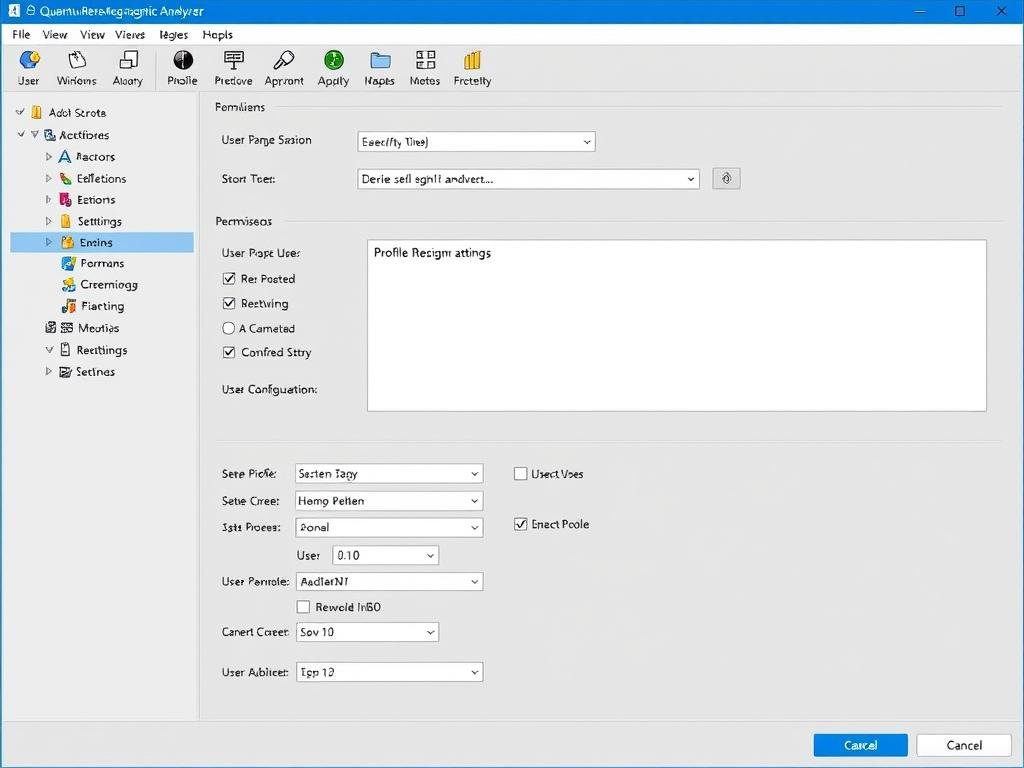Screen dimensions: 1024x768
Task: Click the Fretelty chart icon
Action: (x=472, y=62)
